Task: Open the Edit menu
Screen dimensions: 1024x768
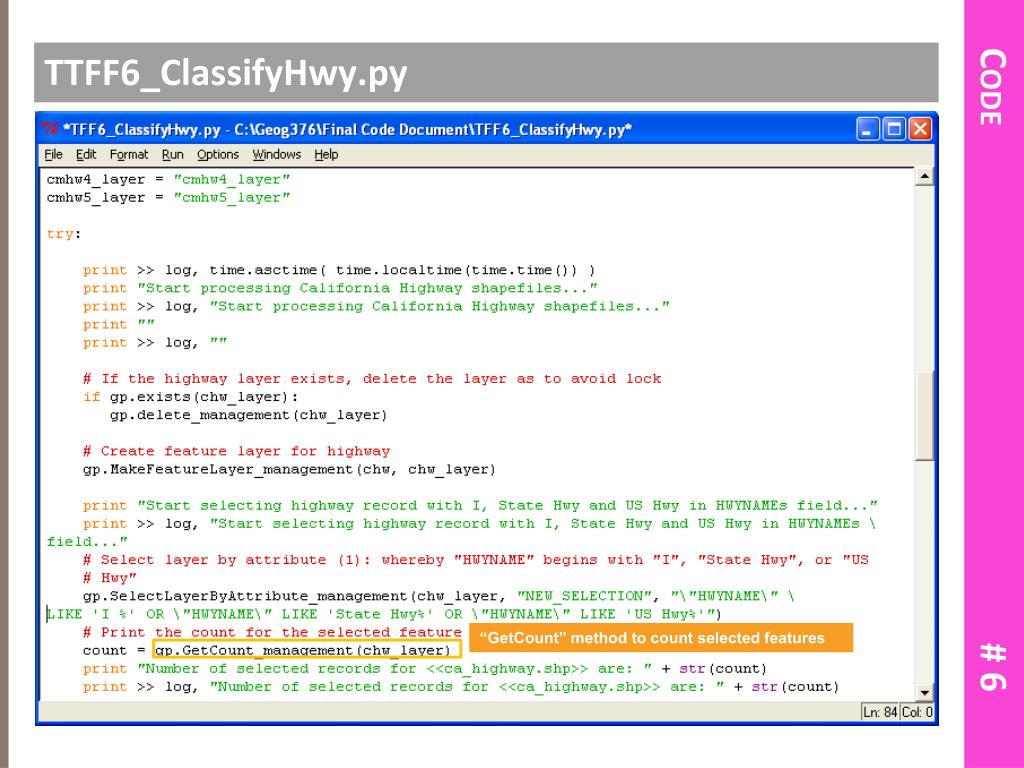Action: pos(86,154)
